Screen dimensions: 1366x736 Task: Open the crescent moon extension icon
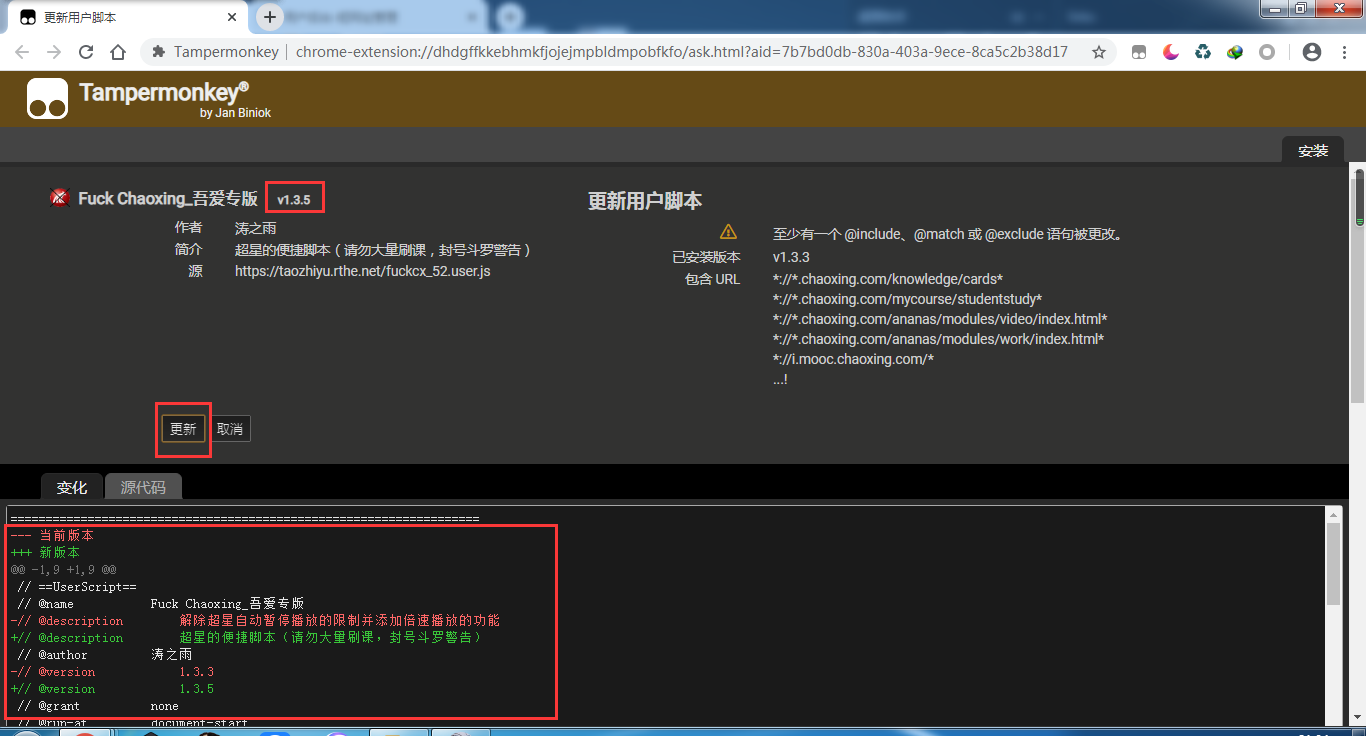pyautogui.click(x=1171, y=52)
